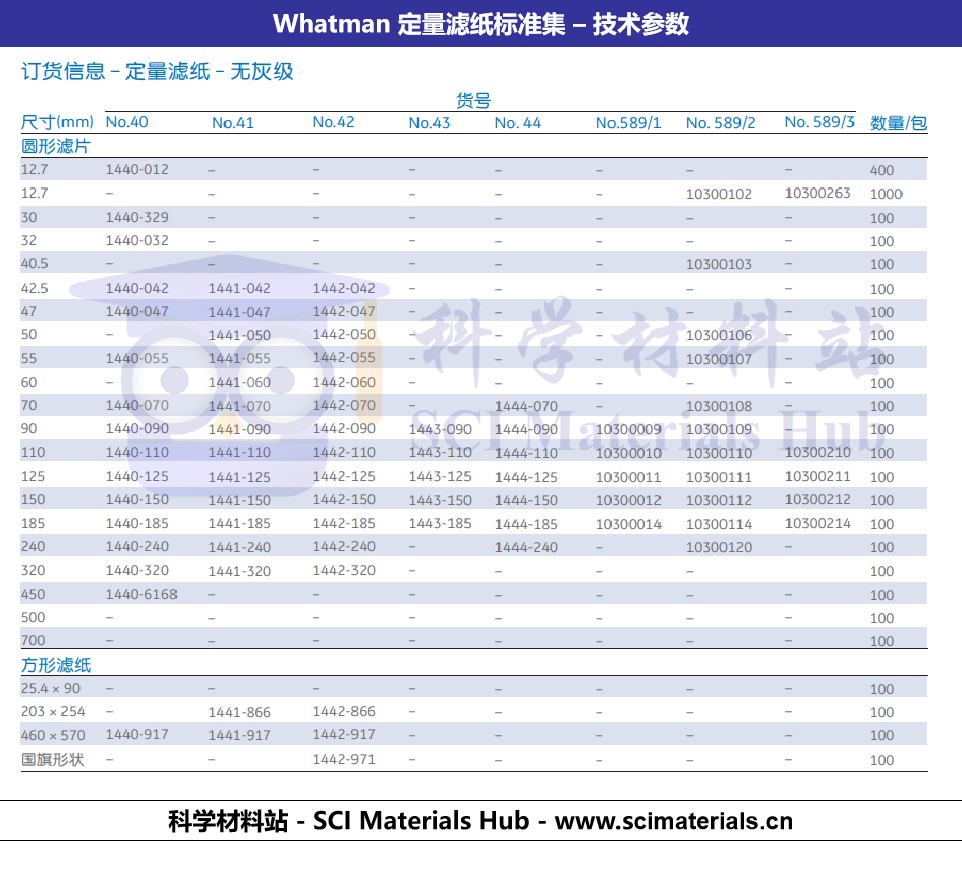This screenshot has width=962, height=880.
Task: Select part number 1440-012
Action: tap(137, 169)
